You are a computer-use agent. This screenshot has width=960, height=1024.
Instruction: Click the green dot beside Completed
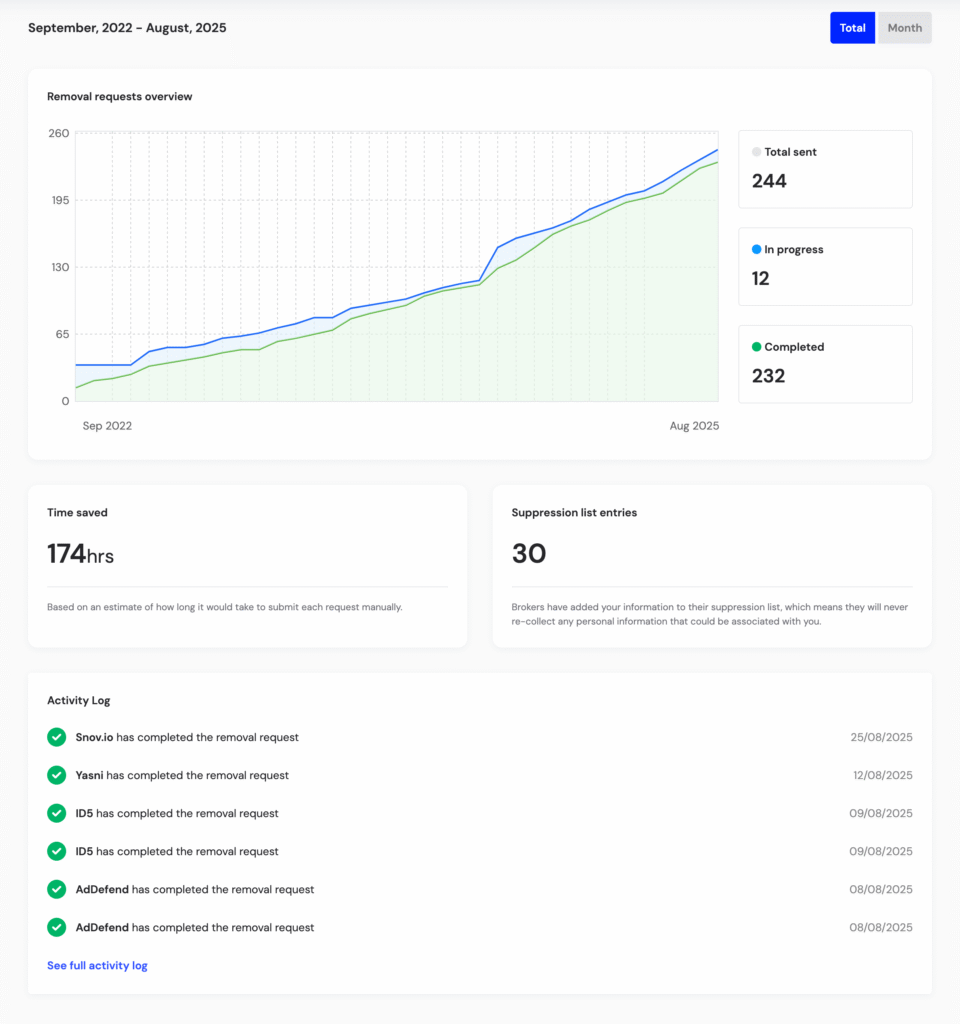[x=756, y=347]
